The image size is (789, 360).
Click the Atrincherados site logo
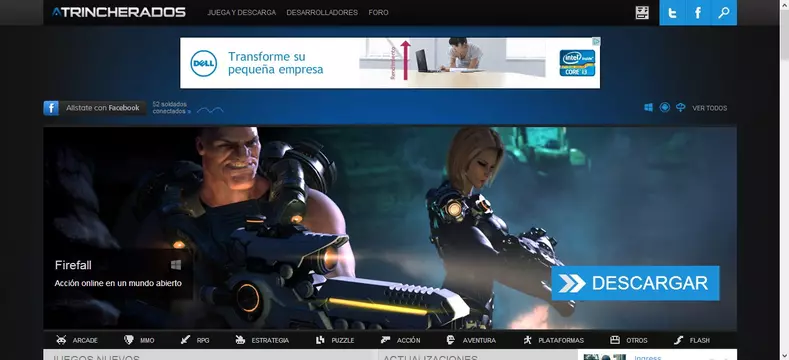tap(119, 12)
